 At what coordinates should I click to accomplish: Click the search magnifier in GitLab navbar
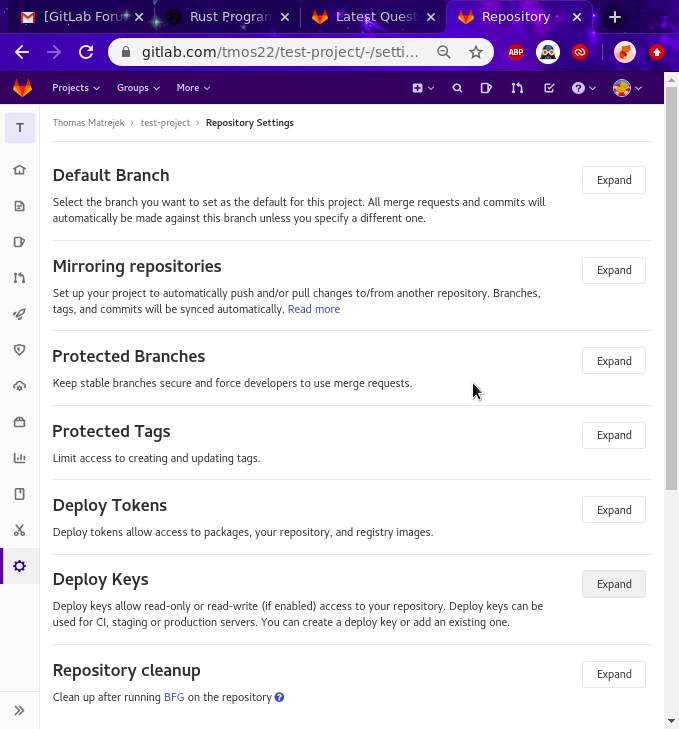click(x=457, y=88)
